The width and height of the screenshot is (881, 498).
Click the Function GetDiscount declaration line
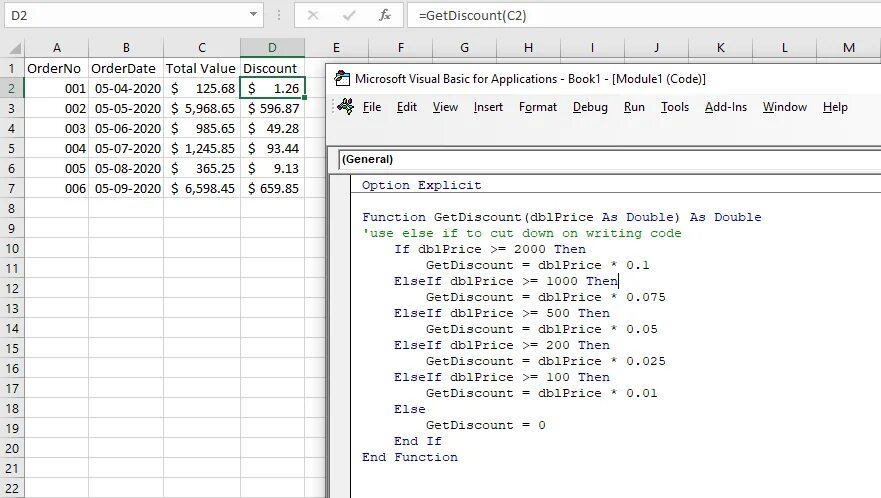(562, 217)
